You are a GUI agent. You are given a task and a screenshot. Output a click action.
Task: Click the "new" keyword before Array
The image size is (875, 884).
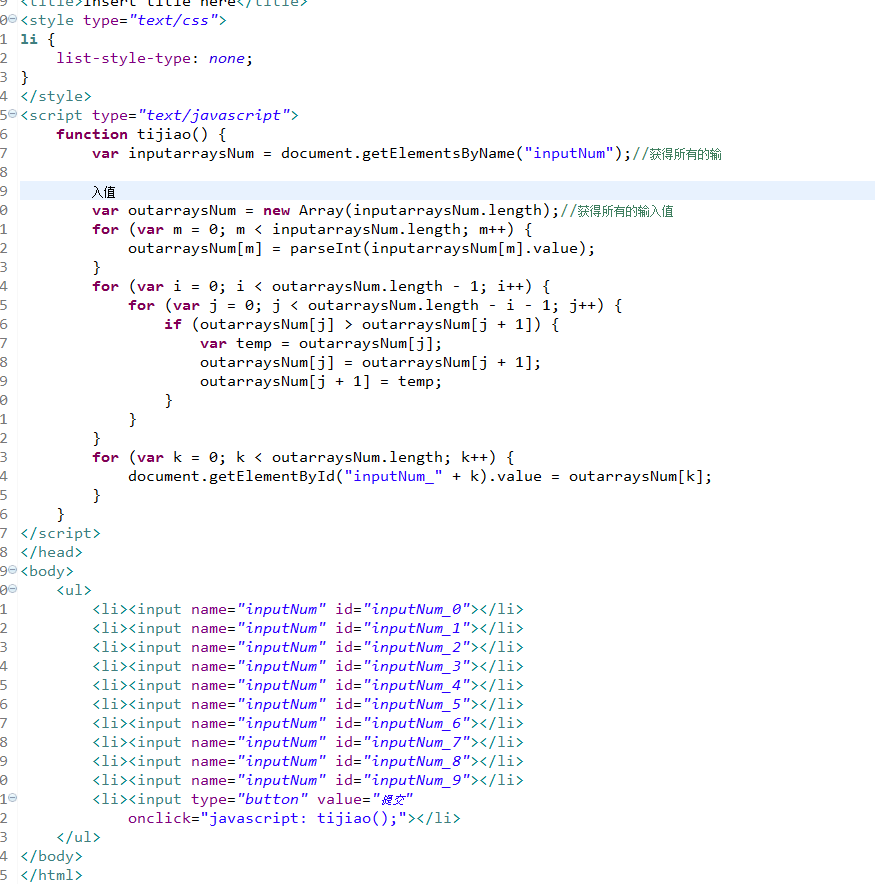(276, 211)
